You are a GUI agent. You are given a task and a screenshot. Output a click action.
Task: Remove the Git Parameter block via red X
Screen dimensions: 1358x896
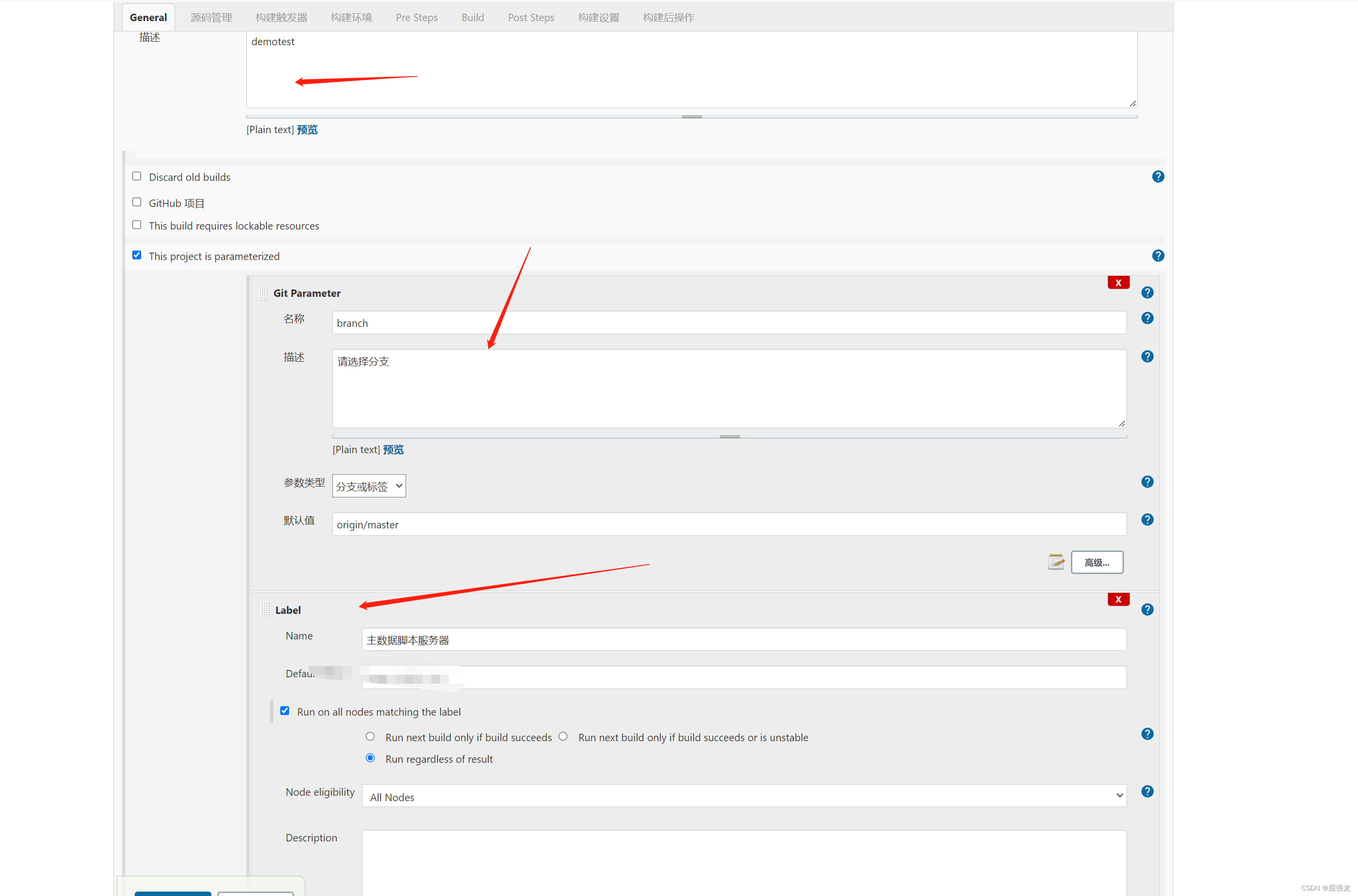pyautogui.click(x=1119, y=282)
